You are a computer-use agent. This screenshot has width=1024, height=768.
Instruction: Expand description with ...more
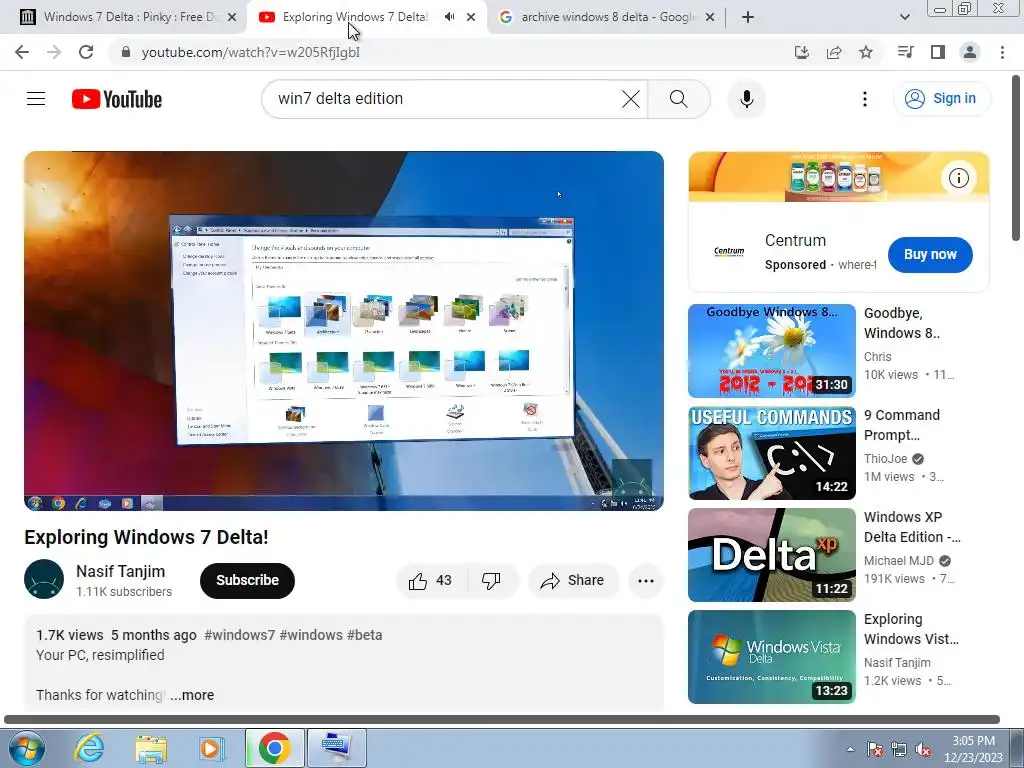pos(192,695)
